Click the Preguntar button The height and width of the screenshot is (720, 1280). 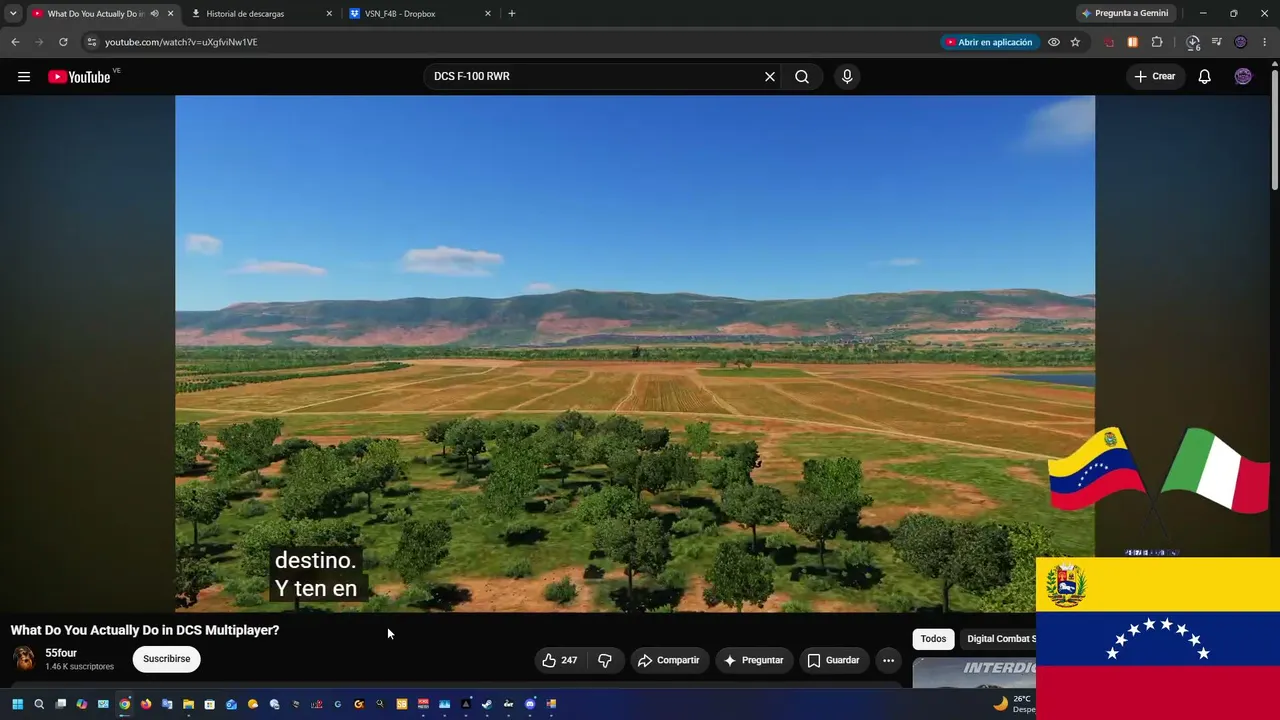(754, 660)
